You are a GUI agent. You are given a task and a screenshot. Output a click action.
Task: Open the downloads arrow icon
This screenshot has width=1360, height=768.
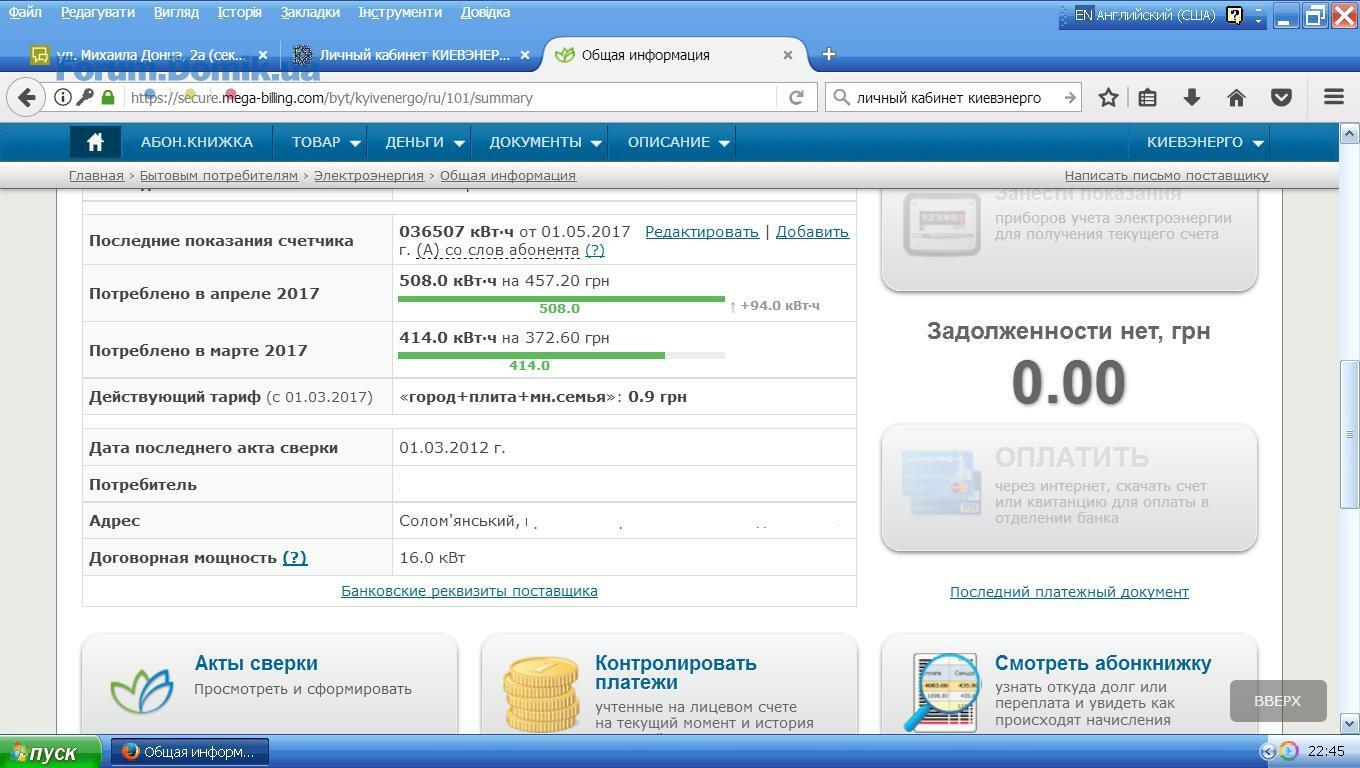pos(1191,97)
